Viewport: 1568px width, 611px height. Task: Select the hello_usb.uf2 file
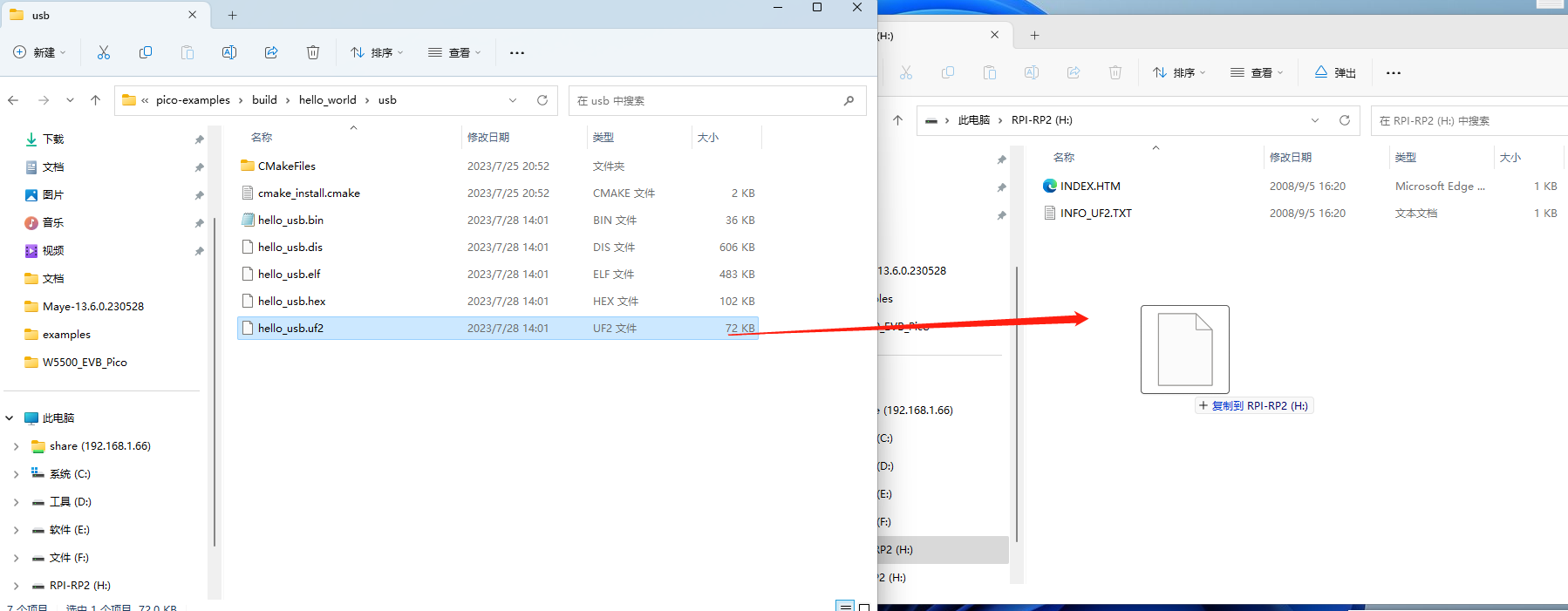click(291, 329)
